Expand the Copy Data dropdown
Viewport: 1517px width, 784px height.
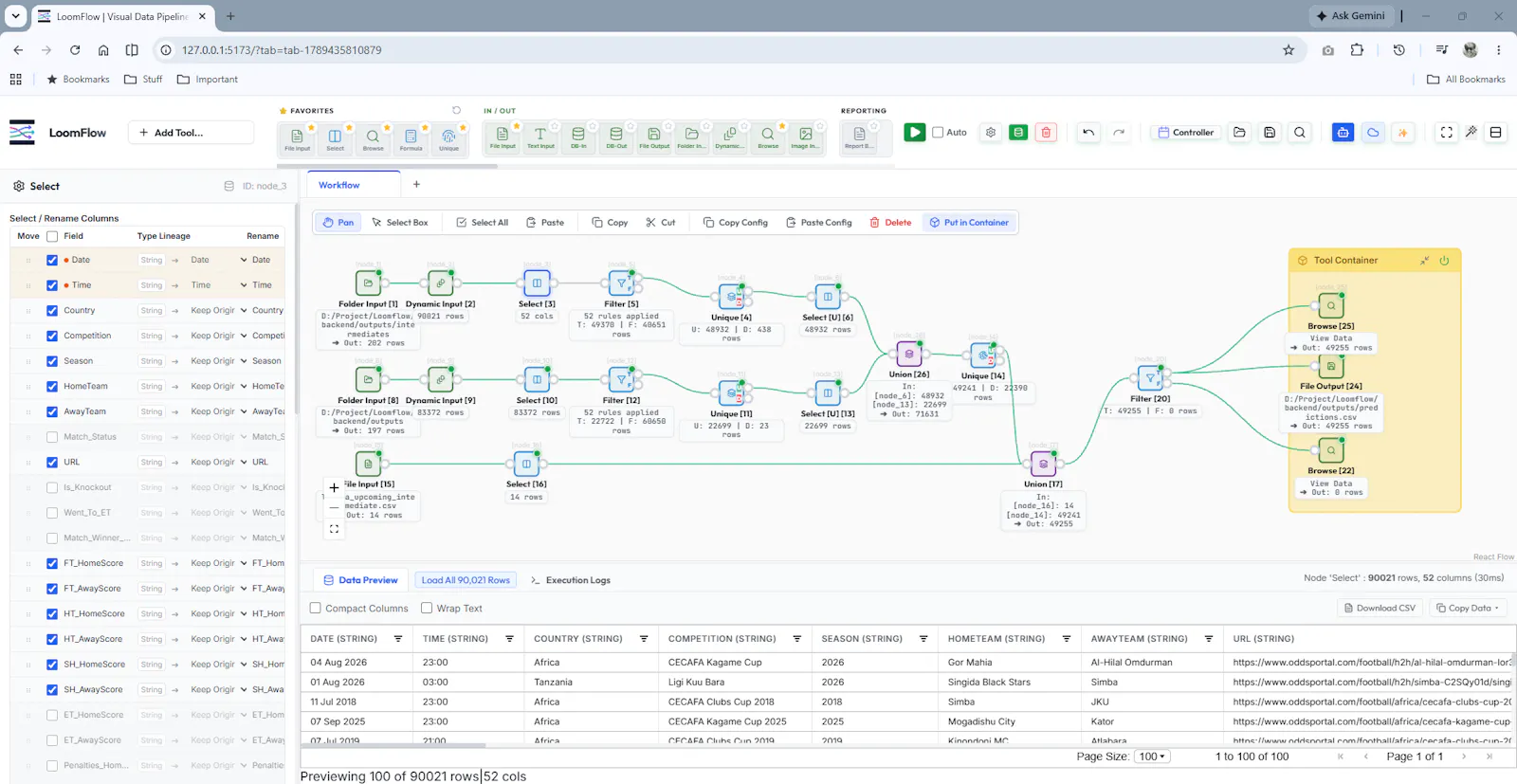tap(1467, 609)
